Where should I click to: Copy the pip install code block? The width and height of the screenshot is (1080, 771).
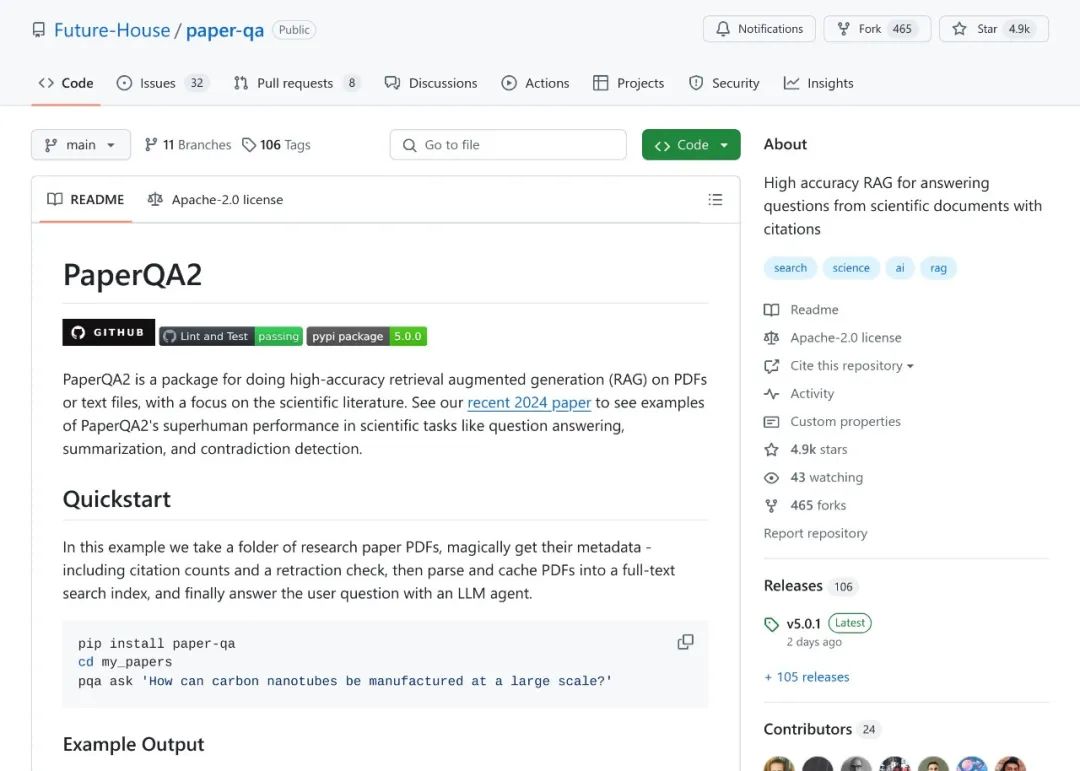[x=685, y=642]
